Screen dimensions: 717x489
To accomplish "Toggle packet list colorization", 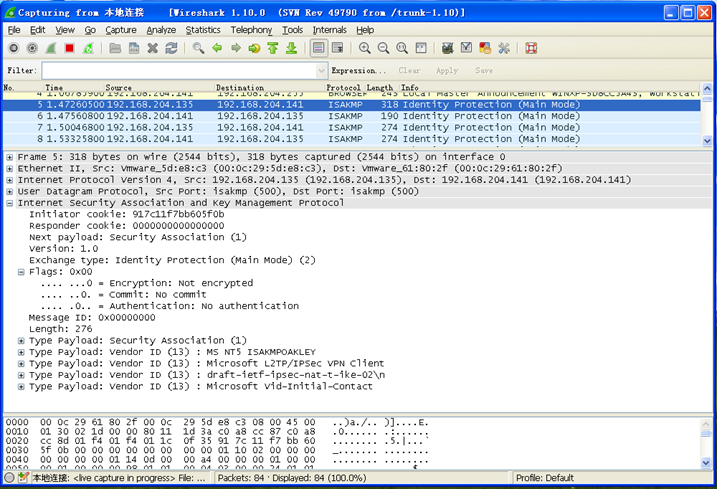I will point(319,48).
